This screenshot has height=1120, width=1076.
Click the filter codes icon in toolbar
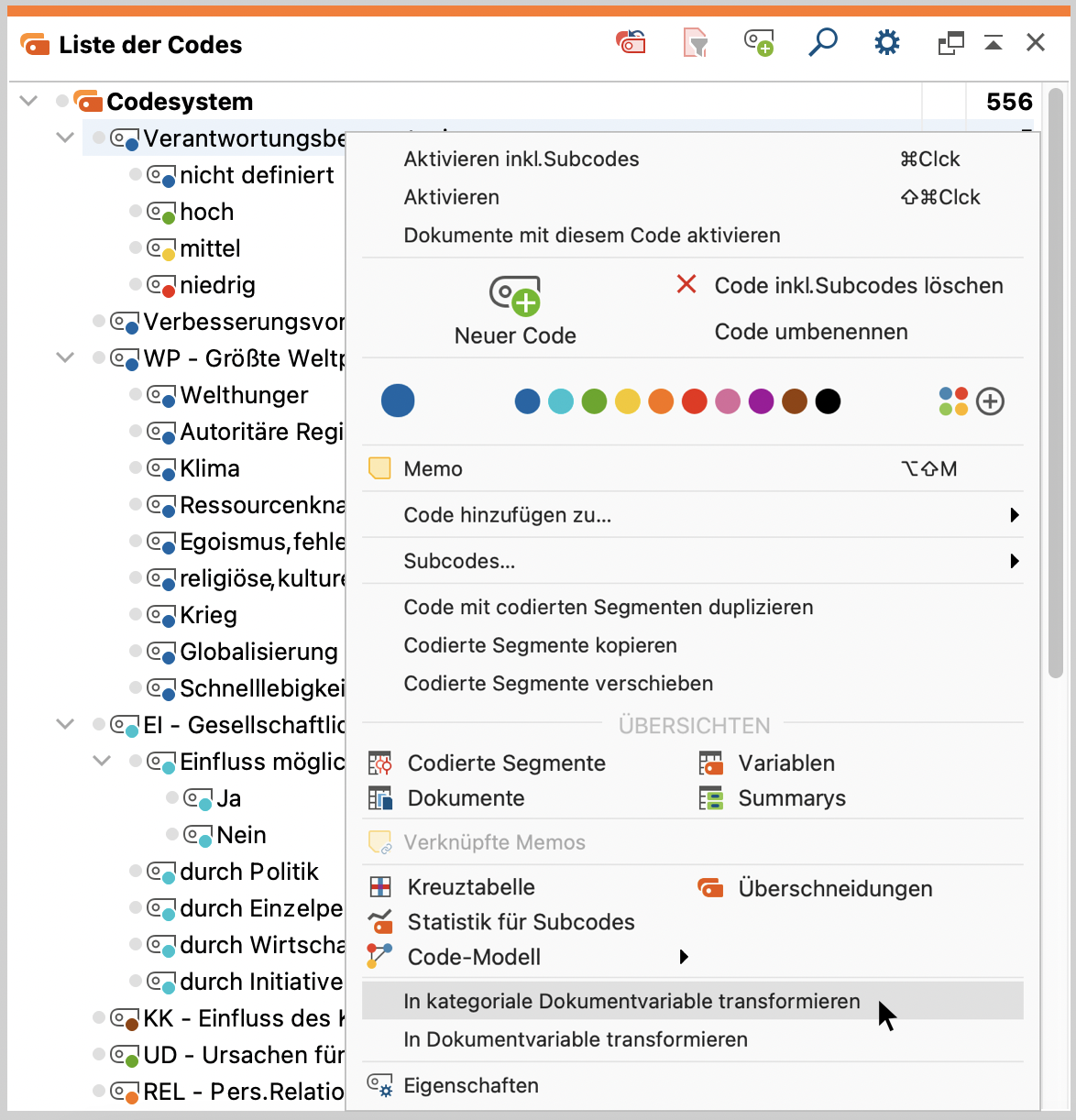(696, 43)
